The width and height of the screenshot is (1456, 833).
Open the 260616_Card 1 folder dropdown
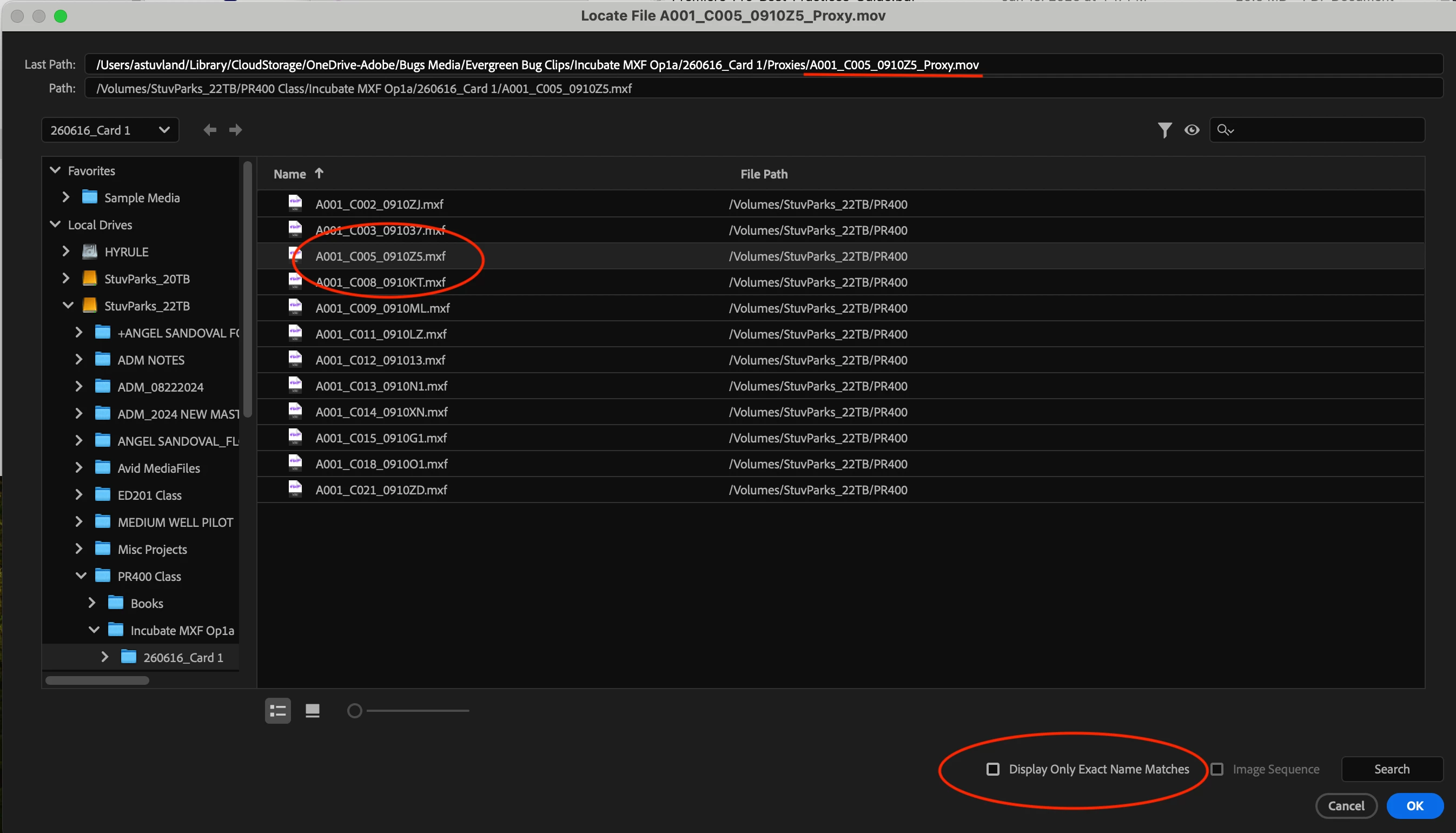pyautogui.click(x=110, y=130)
